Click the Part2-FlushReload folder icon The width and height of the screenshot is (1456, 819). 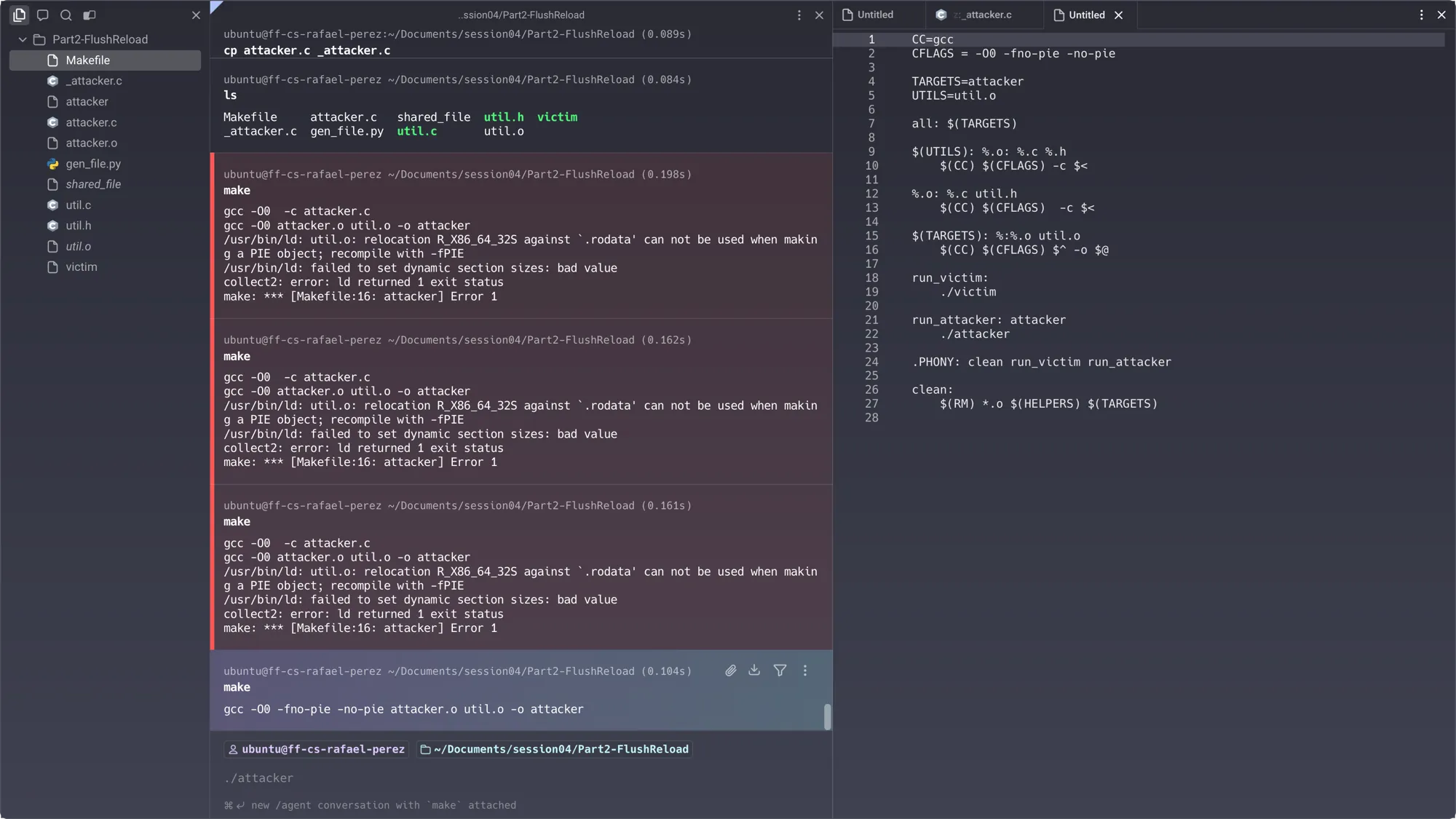[39, 39]
